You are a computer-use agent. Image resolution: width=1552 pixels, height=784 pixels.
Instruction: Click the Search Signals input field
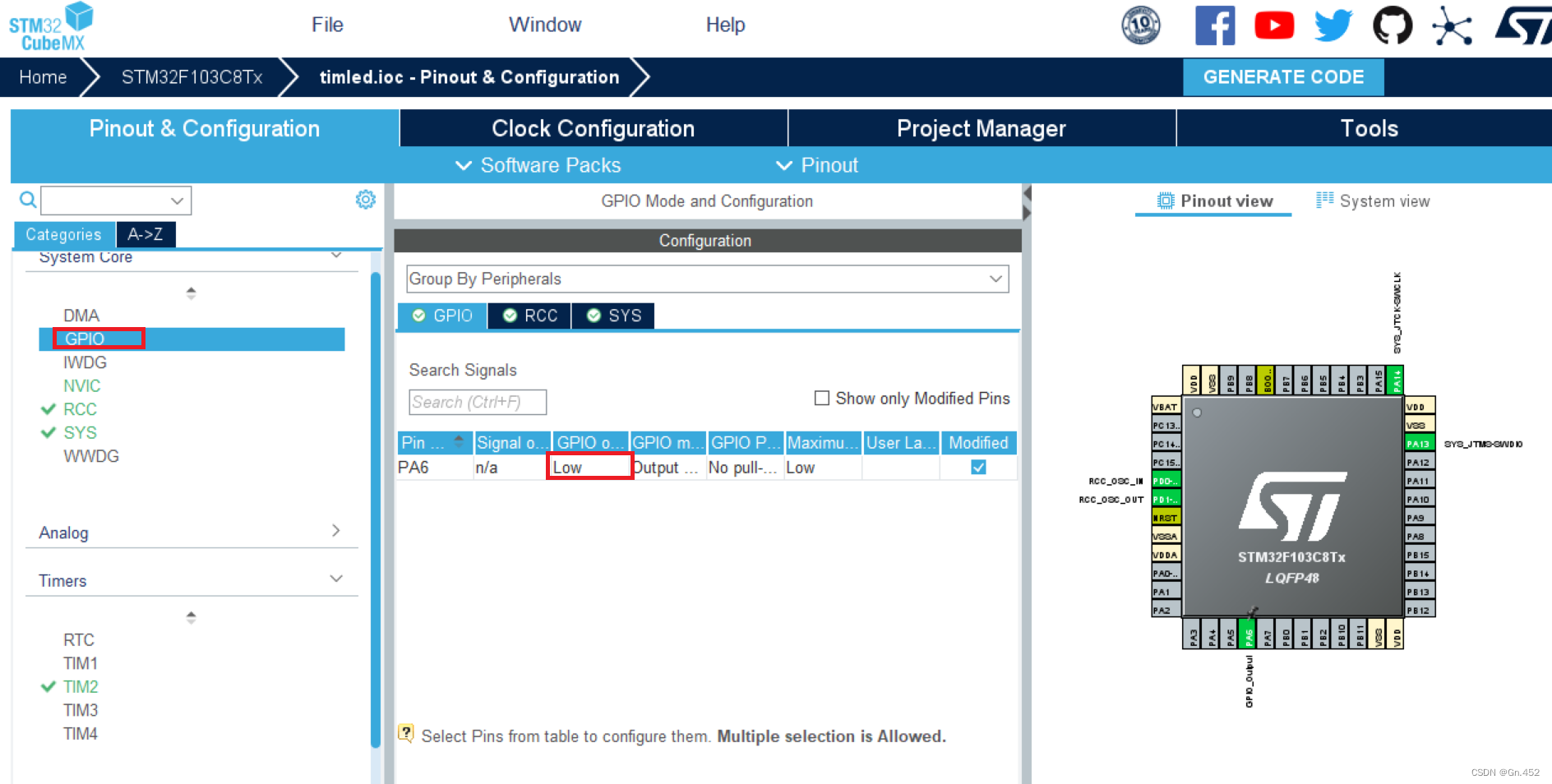coord(478,402)
